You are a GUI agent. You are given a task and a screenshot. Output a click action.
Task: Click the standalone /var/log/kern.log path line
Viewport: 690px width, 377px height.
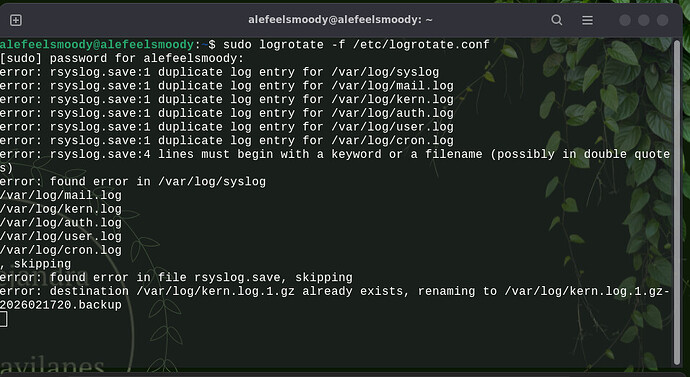(61, 209)
